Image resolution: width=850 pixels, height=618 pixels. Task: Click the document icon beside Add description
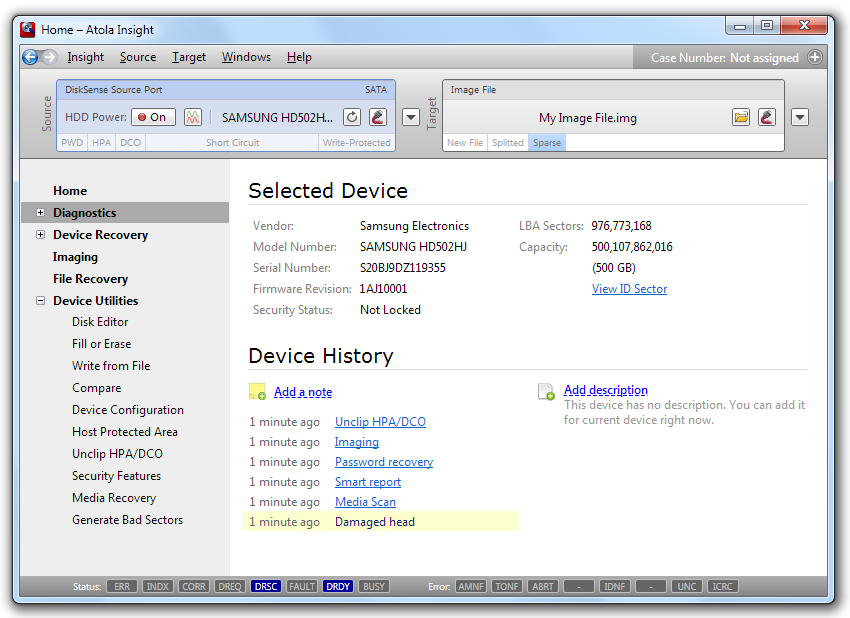click(x=546, y=391)
